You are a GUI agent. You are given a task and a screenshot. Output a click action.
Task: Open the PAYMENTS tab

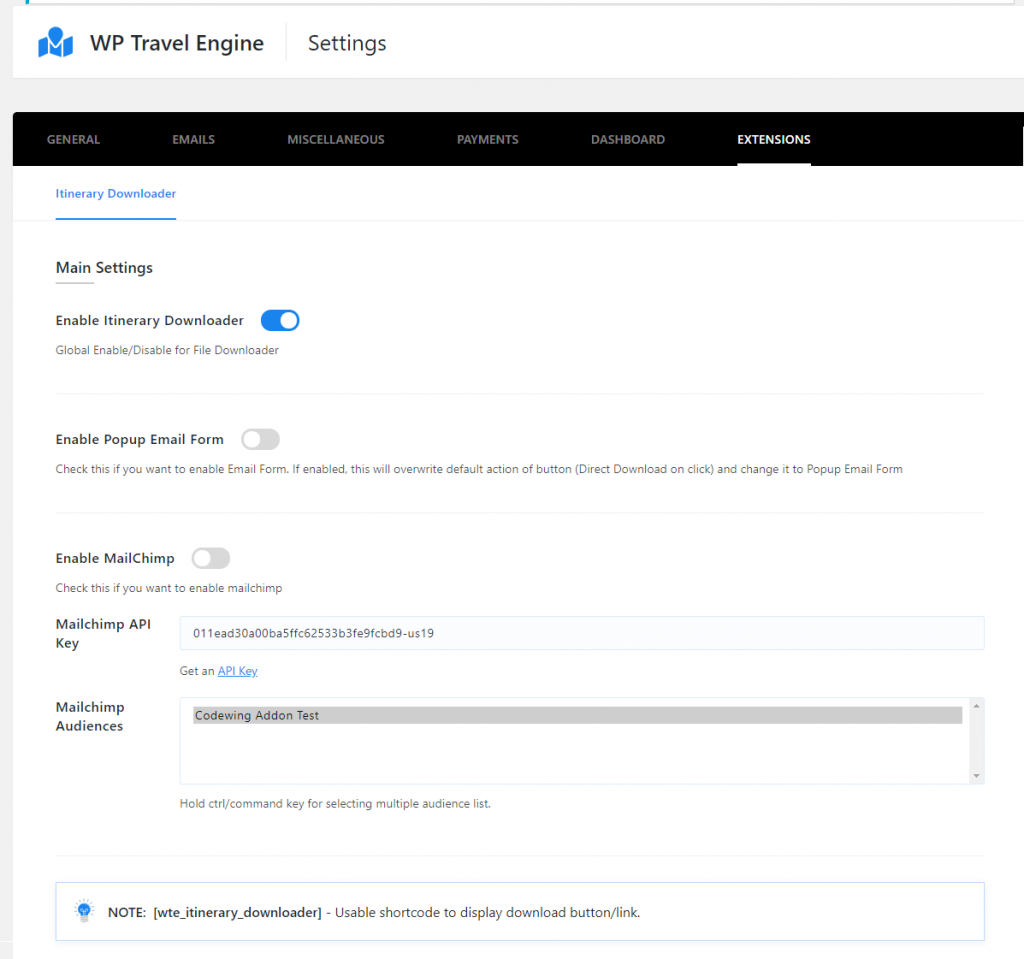tap(487, 139)
